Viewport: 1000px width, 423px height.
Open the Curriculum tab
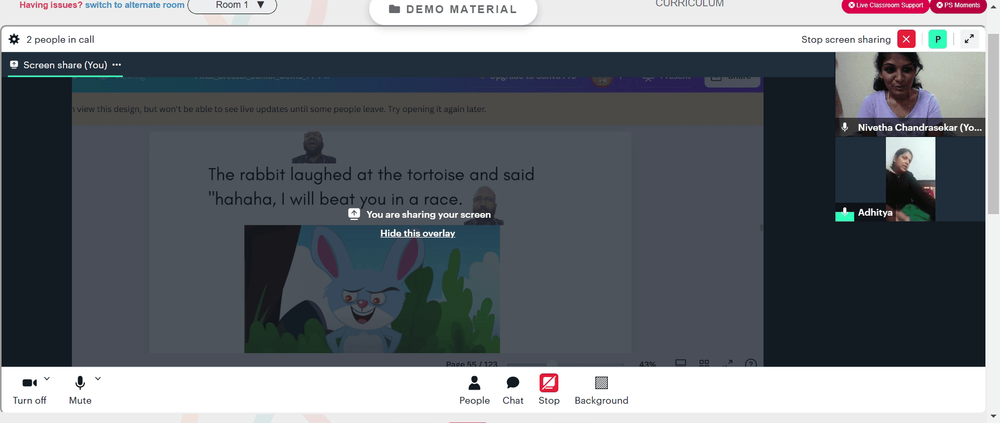[x=689, y=4]
